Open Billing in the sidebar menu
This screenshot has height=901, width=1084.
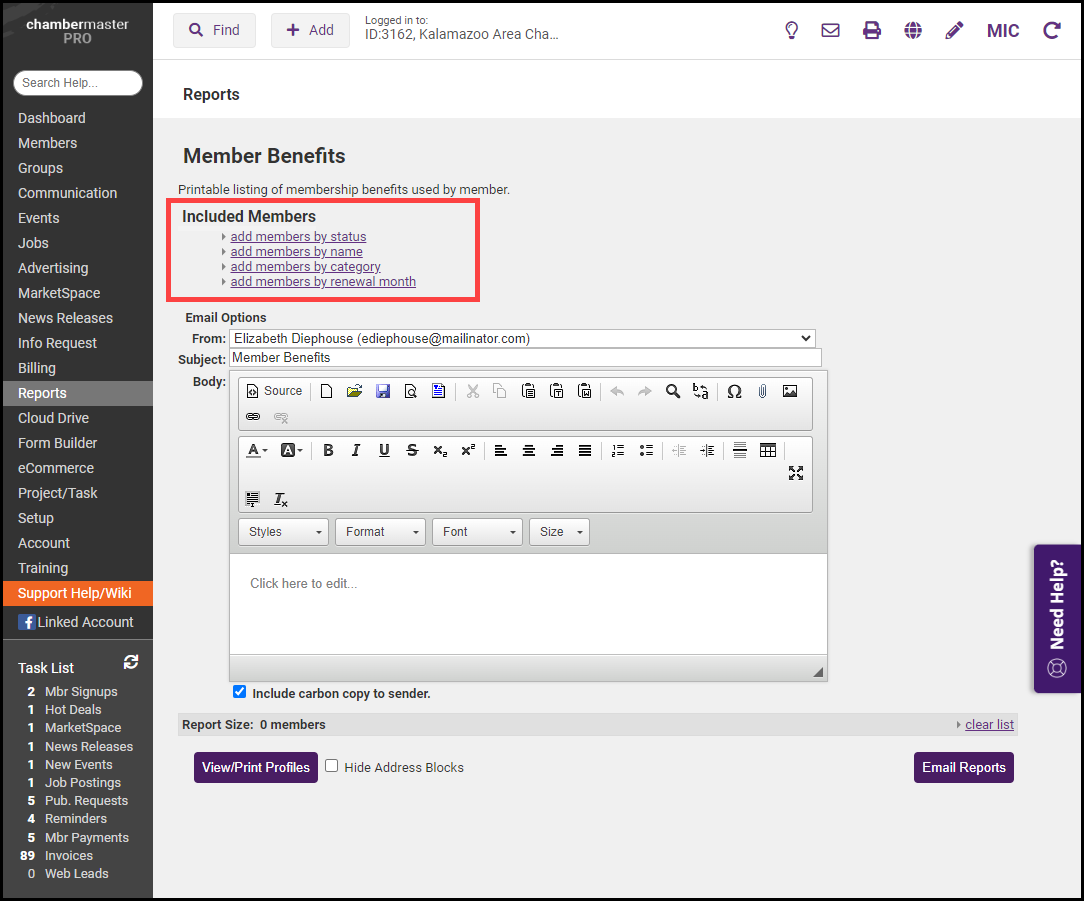tap(37, 368)
